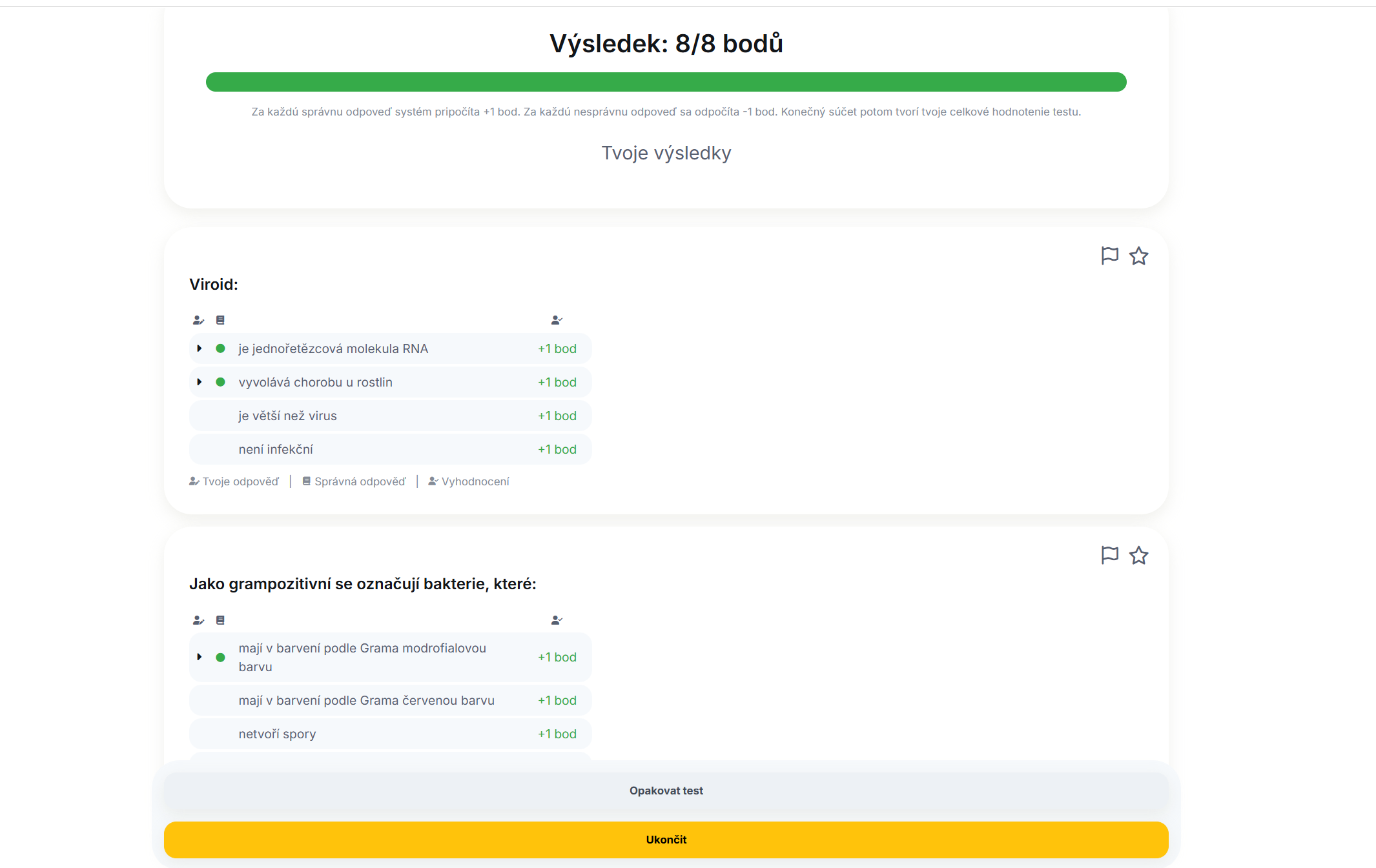Screen dimensions: 1376x868
Task: Click user-answer icon above Viroid answers
Action: click(198, 320)
